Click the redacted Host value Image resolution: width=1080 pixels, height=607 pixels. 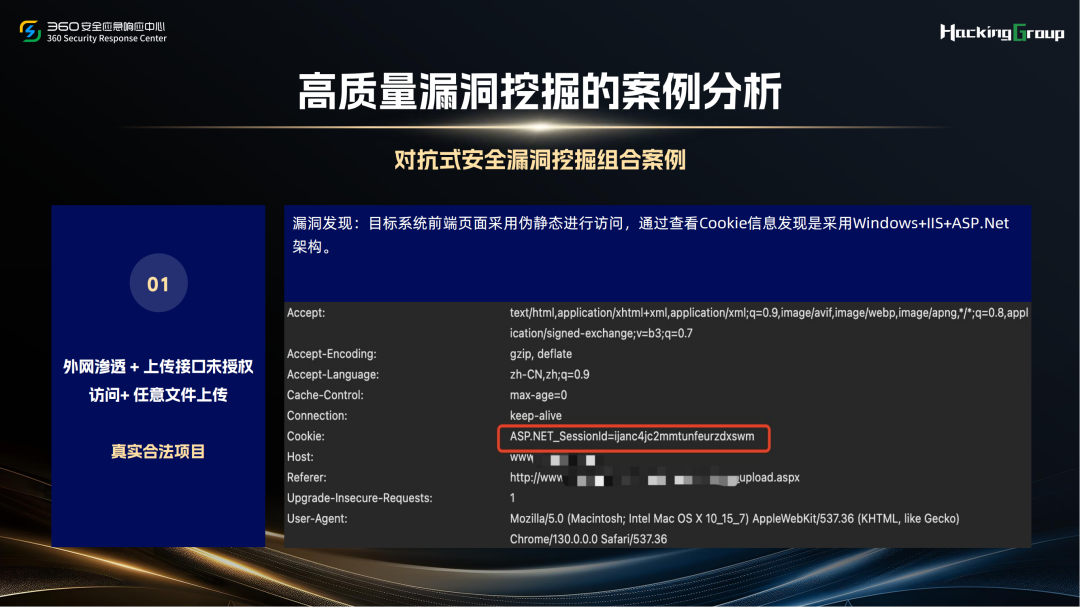point(570,458)
